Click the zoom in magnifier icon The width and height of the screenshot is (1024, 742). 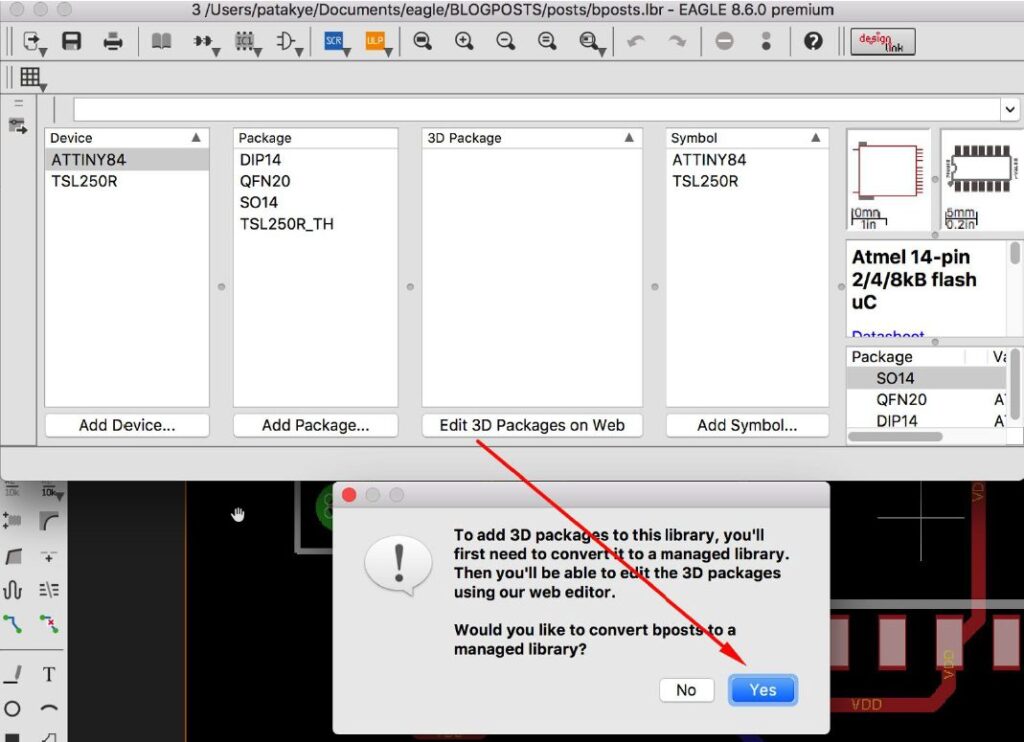(464, 42)
